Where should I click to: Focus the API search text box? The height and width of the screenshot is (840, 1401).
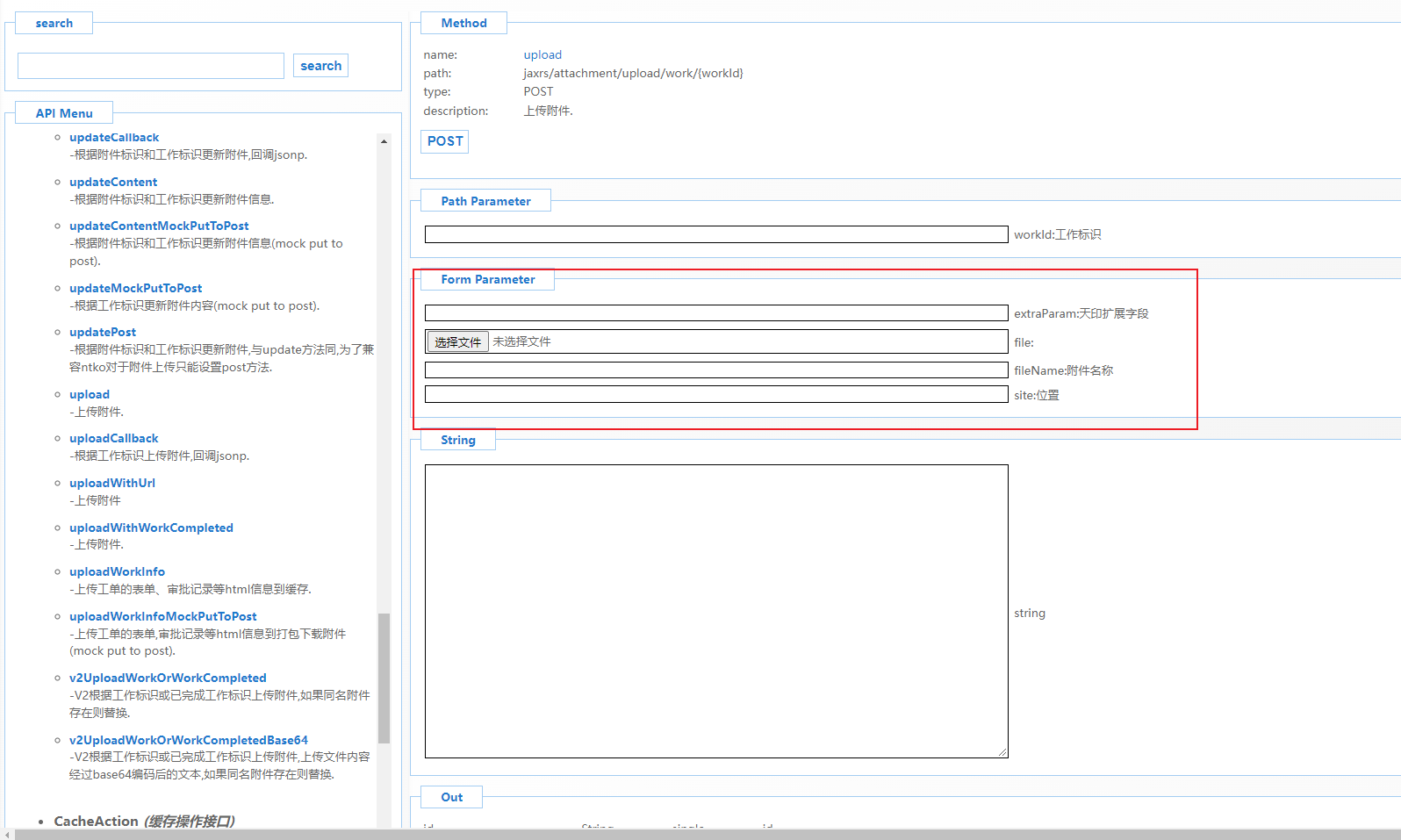(151, 66)
